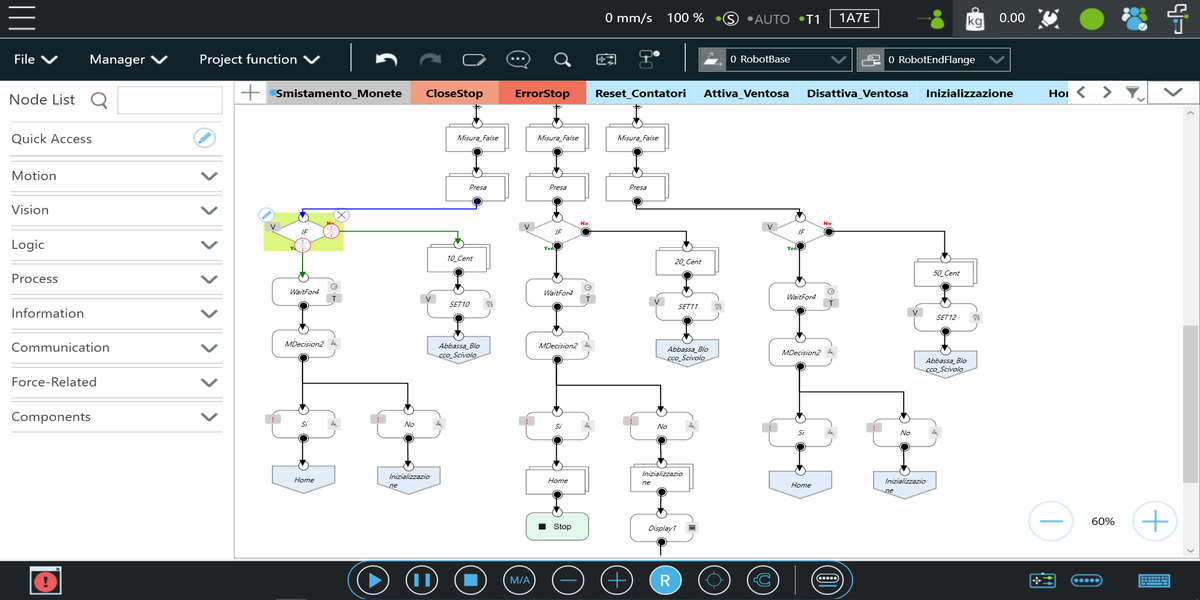Click the edit pencil on selected IF node
Image resolution: width=1200 pixels, height=600 pixels.
coord(267,214)
